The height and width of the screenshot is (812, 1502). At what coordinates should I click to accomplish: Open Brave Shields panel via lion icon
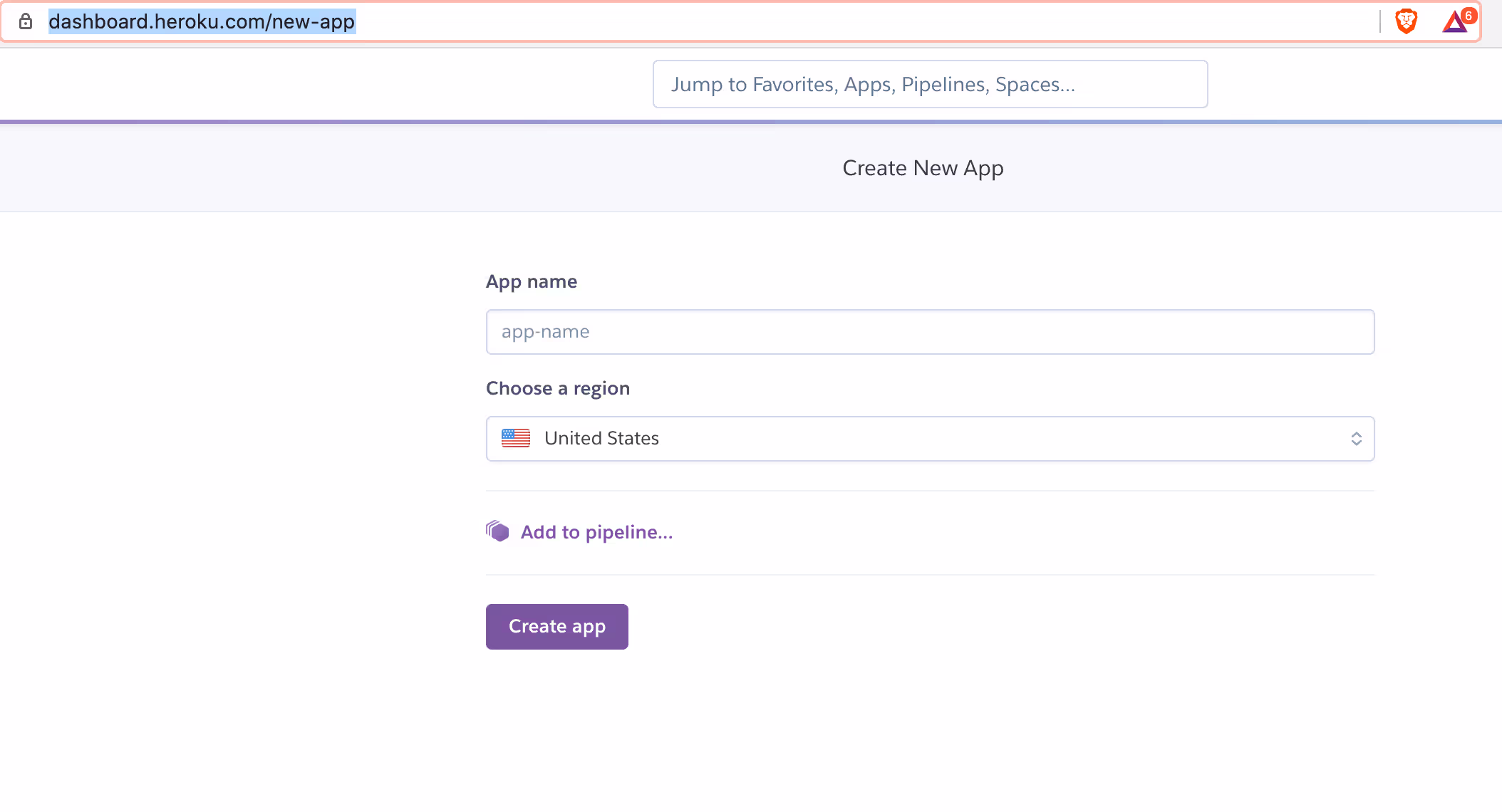click(1405, 21)
